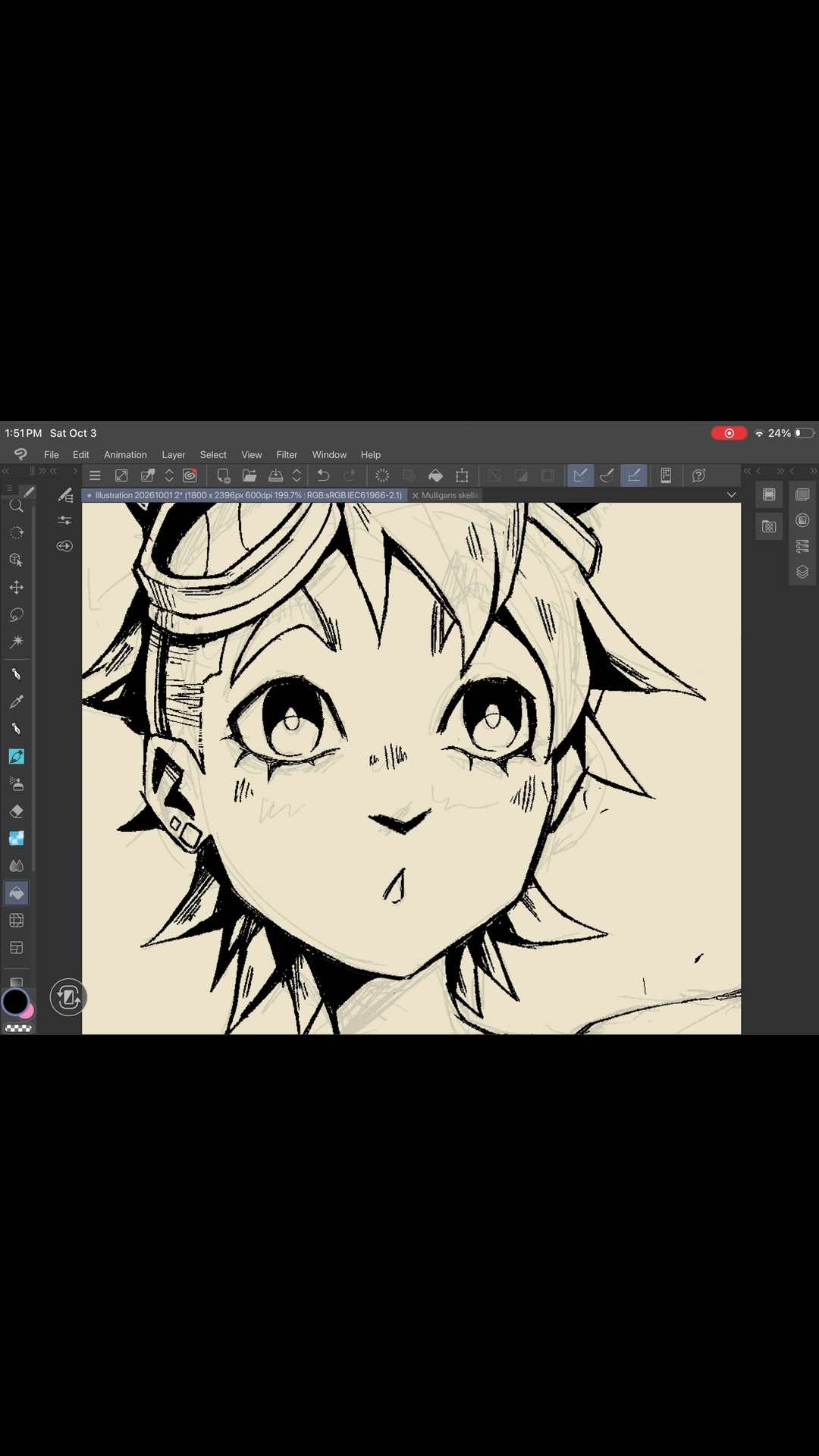The height and width of the screenshot is (1456, 819).
Task: Open the Clip Studio swirl launcher icon
Action: tap(190, 475)
